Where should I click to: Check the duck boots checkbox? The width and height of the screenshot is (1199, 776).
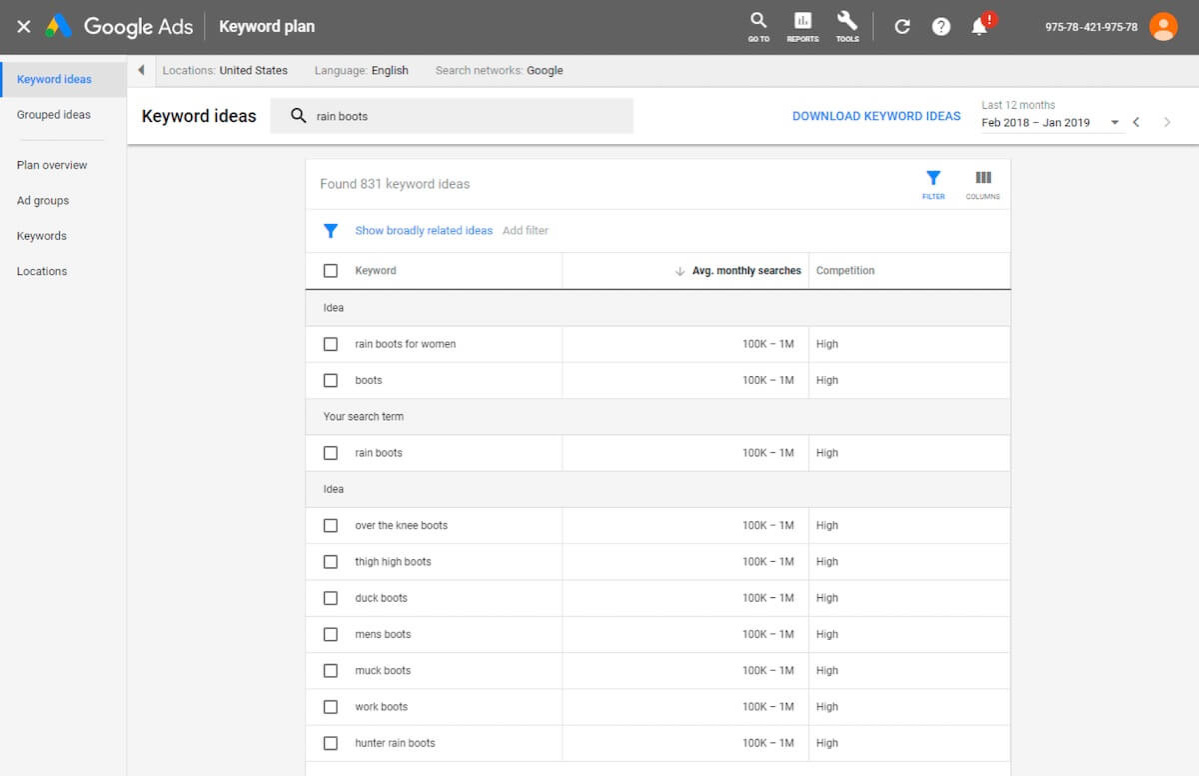click(x=330, y=598)
